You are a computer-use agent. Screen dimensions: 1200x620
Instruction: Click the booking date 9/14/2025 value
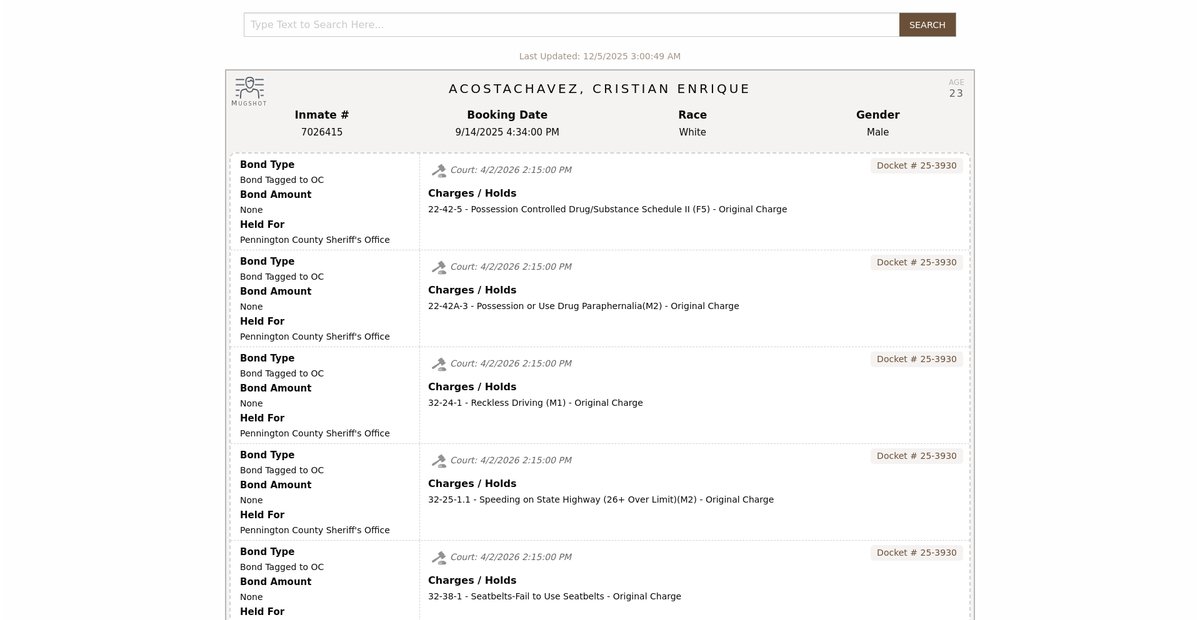[507, 132]
